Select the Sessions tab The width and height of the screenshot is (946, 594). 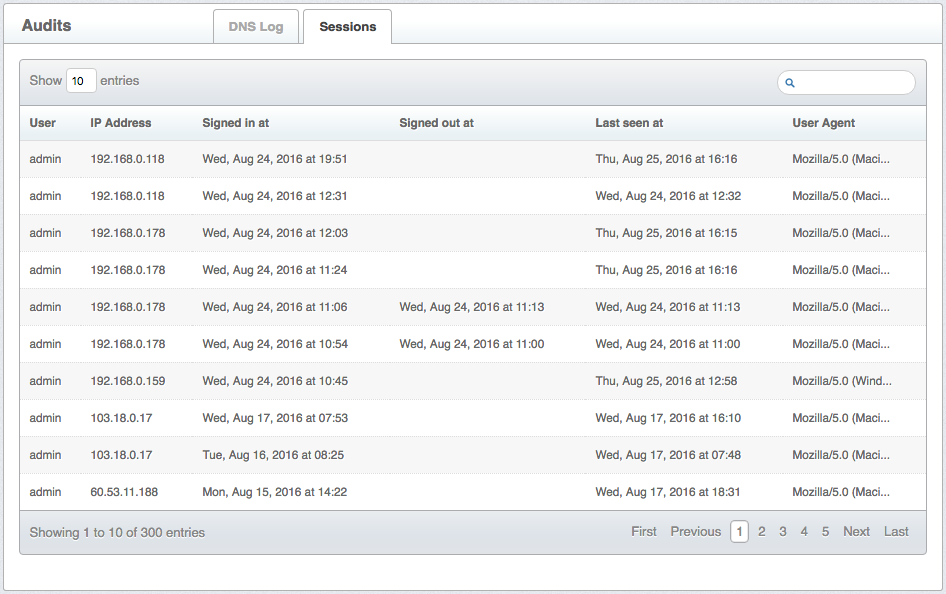point(348,27)
